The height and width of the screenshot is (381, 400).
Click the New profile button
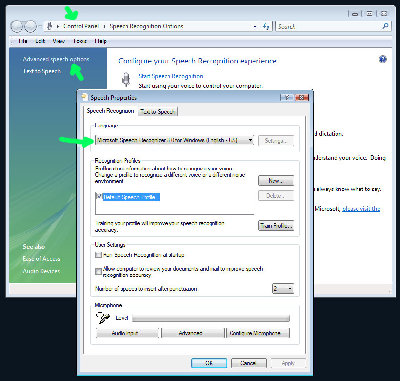pyautogui.click(x=276, y=180)
